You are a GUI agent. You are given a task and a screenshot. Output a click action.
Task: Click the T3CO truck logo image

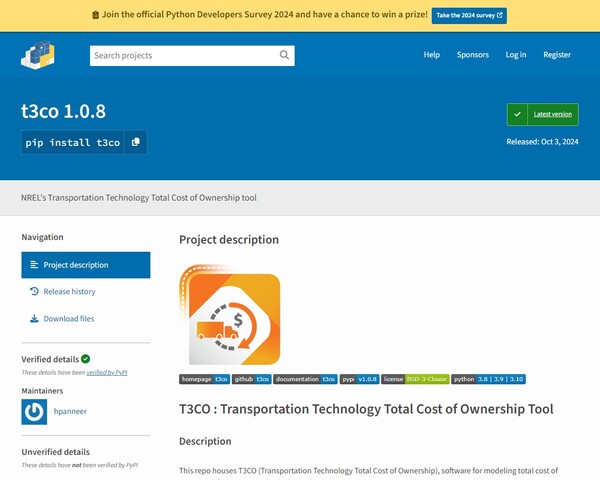click(x=230, y=315)
